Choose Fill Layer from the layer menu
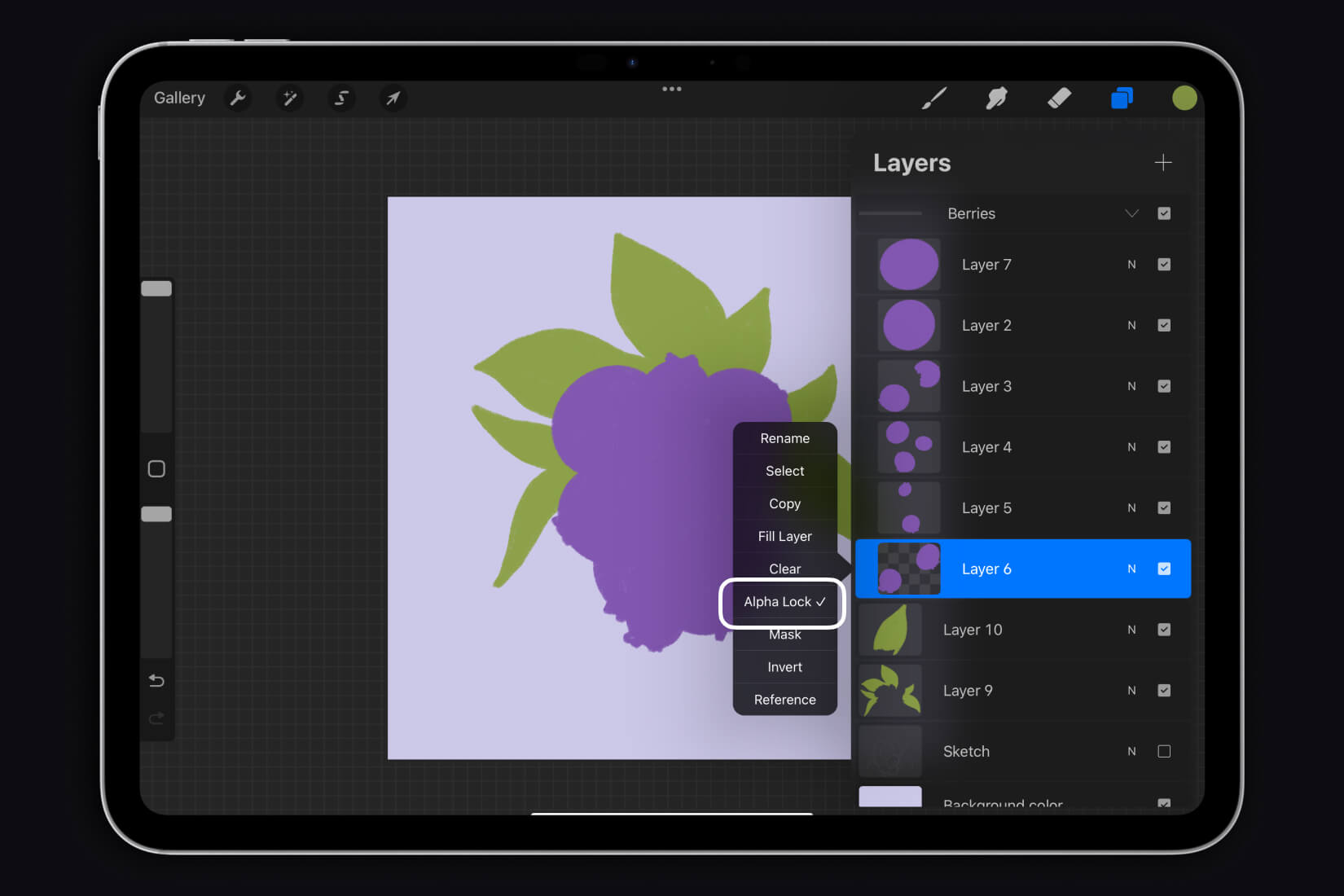The image size is (1344, 896). coord(785,536)
